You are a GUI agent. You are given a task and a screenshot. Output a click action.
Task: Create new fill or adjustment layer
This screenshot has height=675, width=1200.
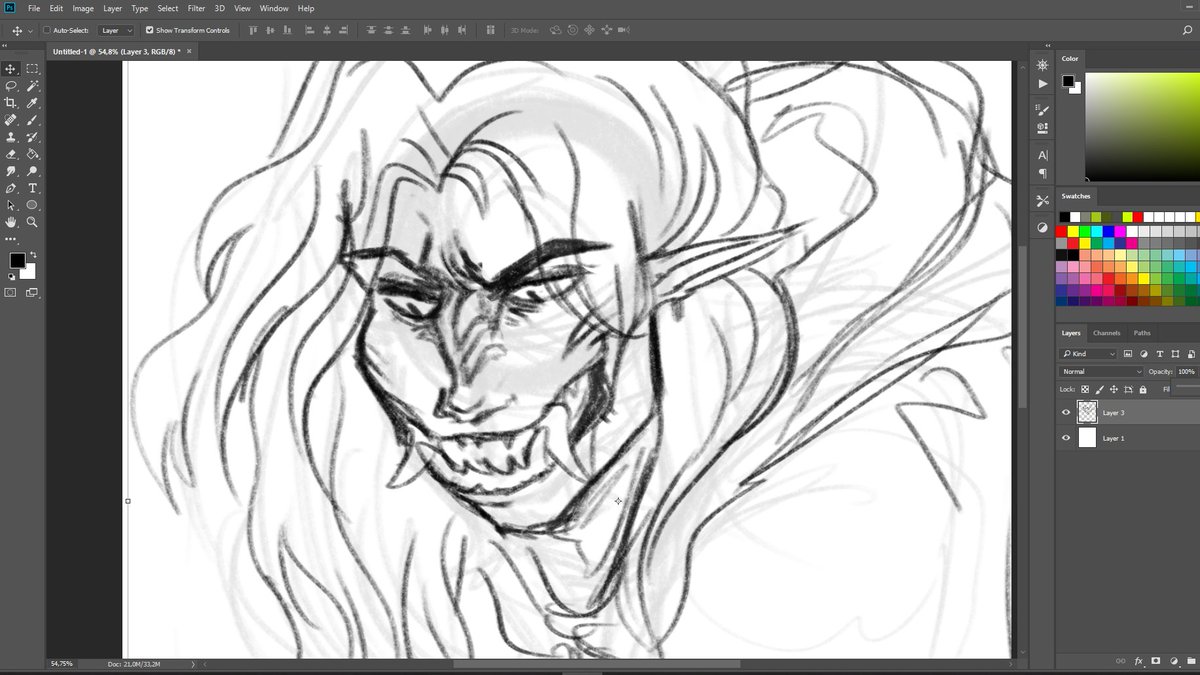1174,661
